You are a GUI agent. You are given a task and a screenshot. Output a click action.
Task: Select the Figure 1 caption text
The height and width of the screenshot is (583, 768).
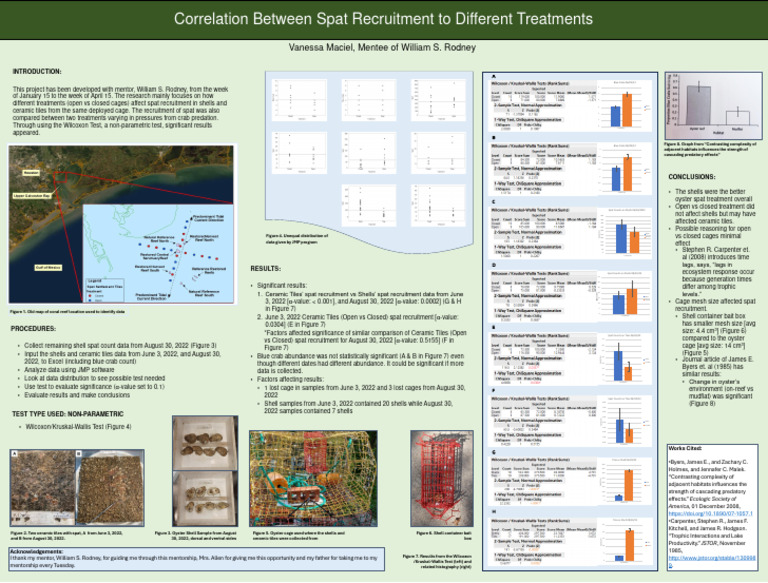click(67, 311)
